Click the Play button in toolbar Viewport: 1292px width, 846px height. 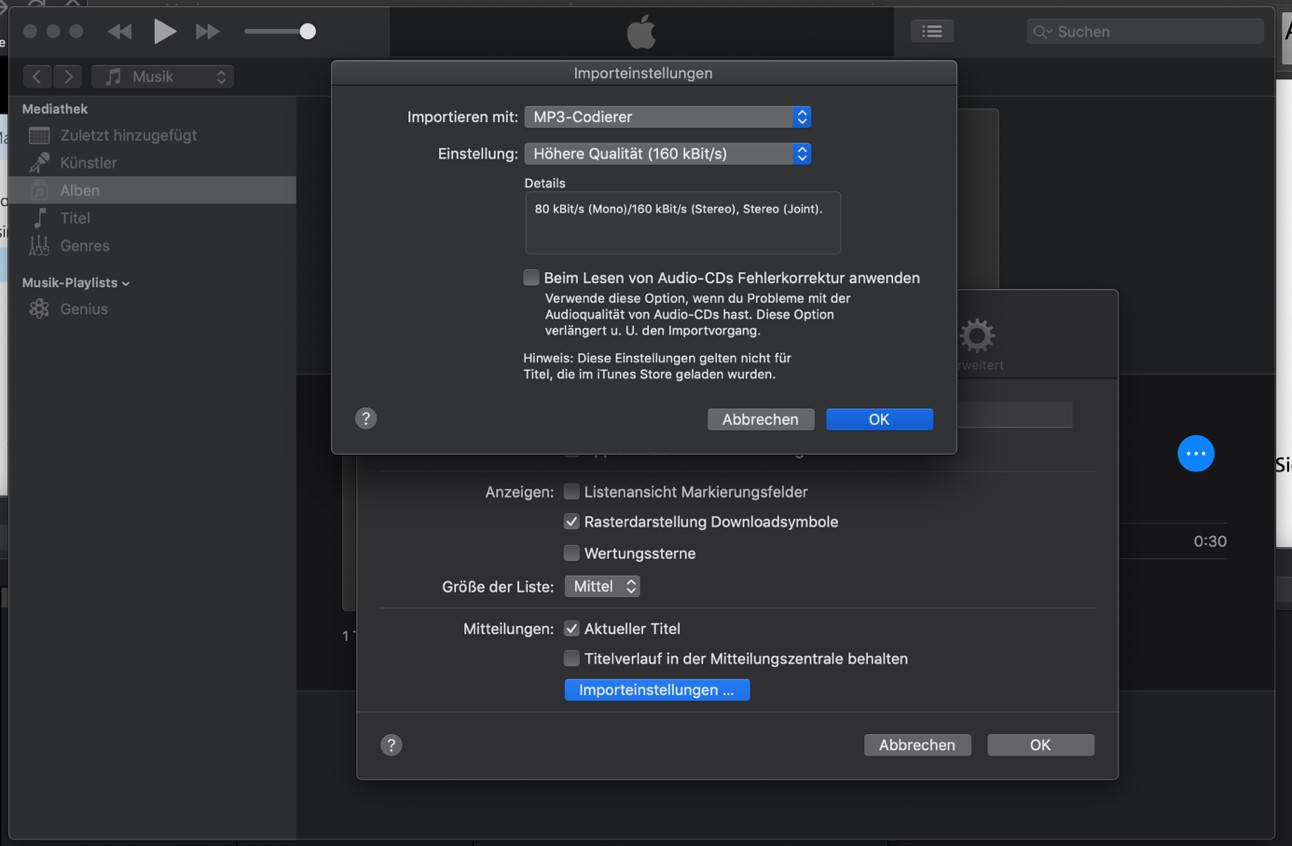tap(164, 32)
